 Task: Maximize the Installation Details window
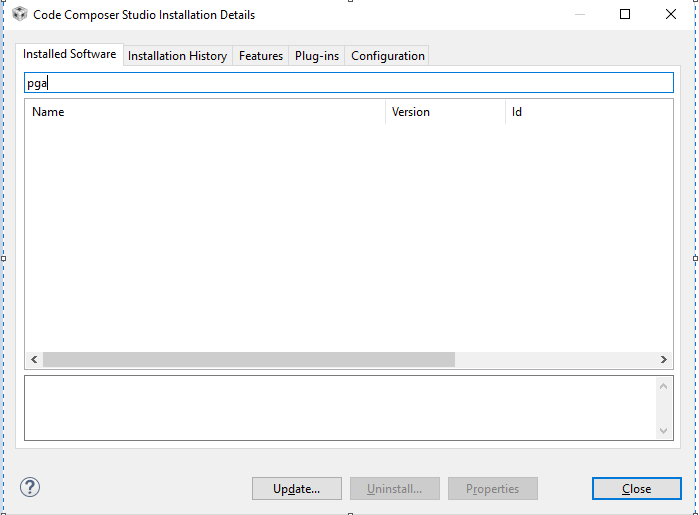point(625,14)
